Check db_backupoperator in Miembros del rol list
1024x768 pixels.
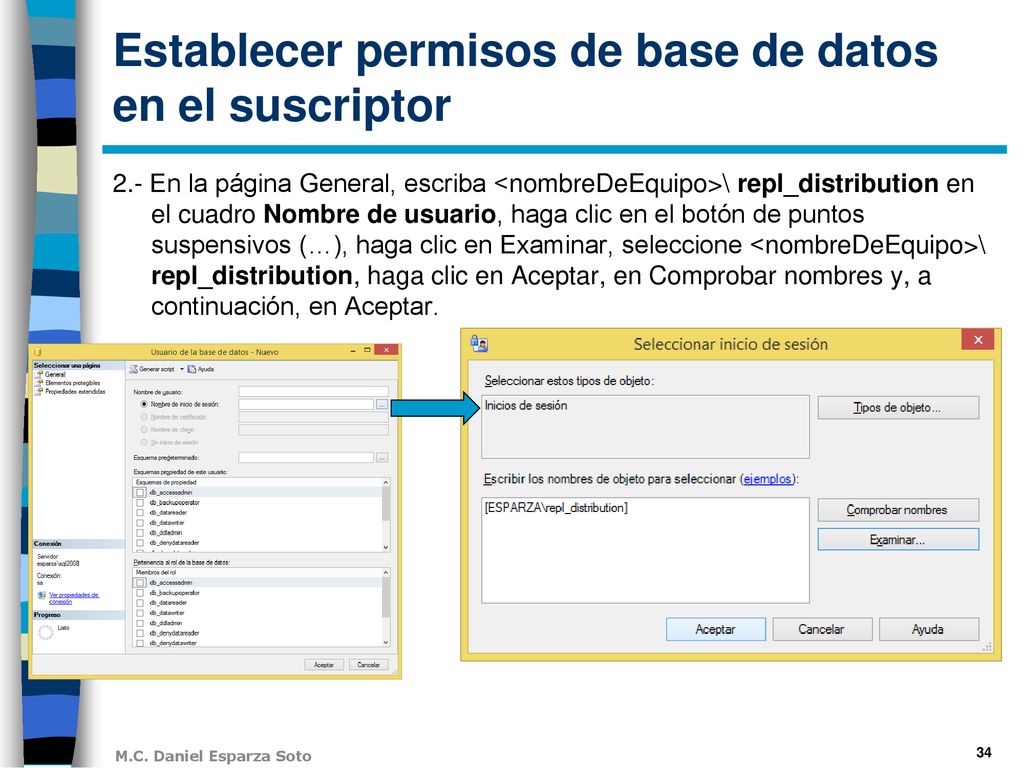tap(140, 593)
